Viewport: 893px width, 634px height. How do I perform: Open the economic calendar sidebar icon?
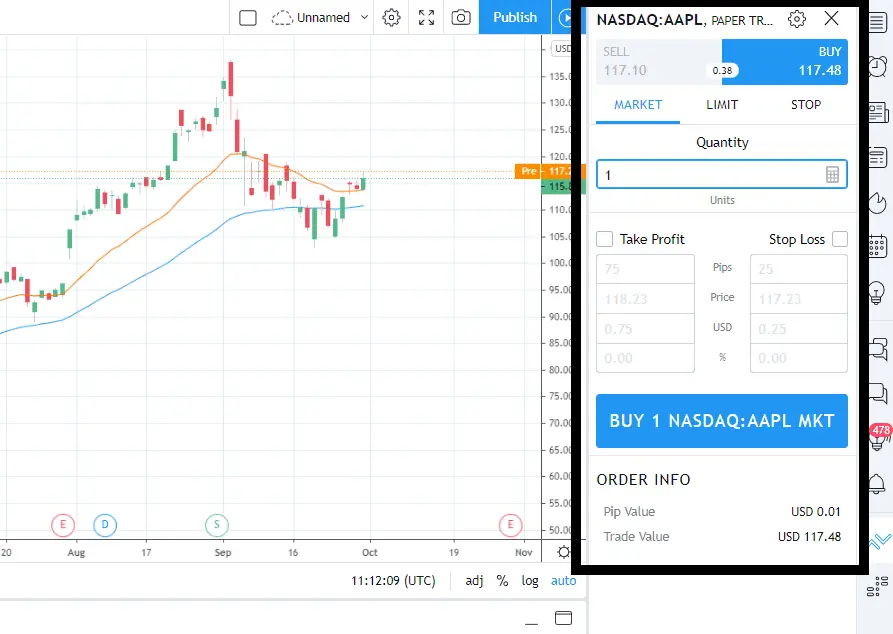[x=878, y=246]
